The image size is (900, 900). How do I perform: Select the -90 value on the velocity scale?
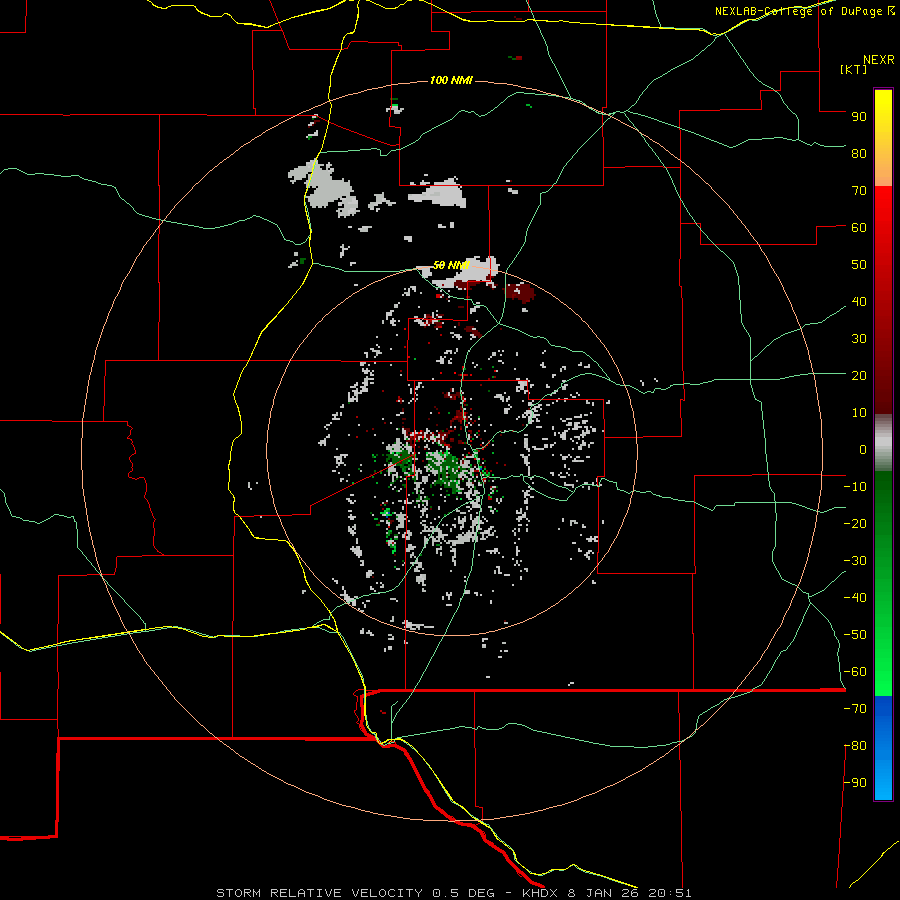tap(855, 783)
